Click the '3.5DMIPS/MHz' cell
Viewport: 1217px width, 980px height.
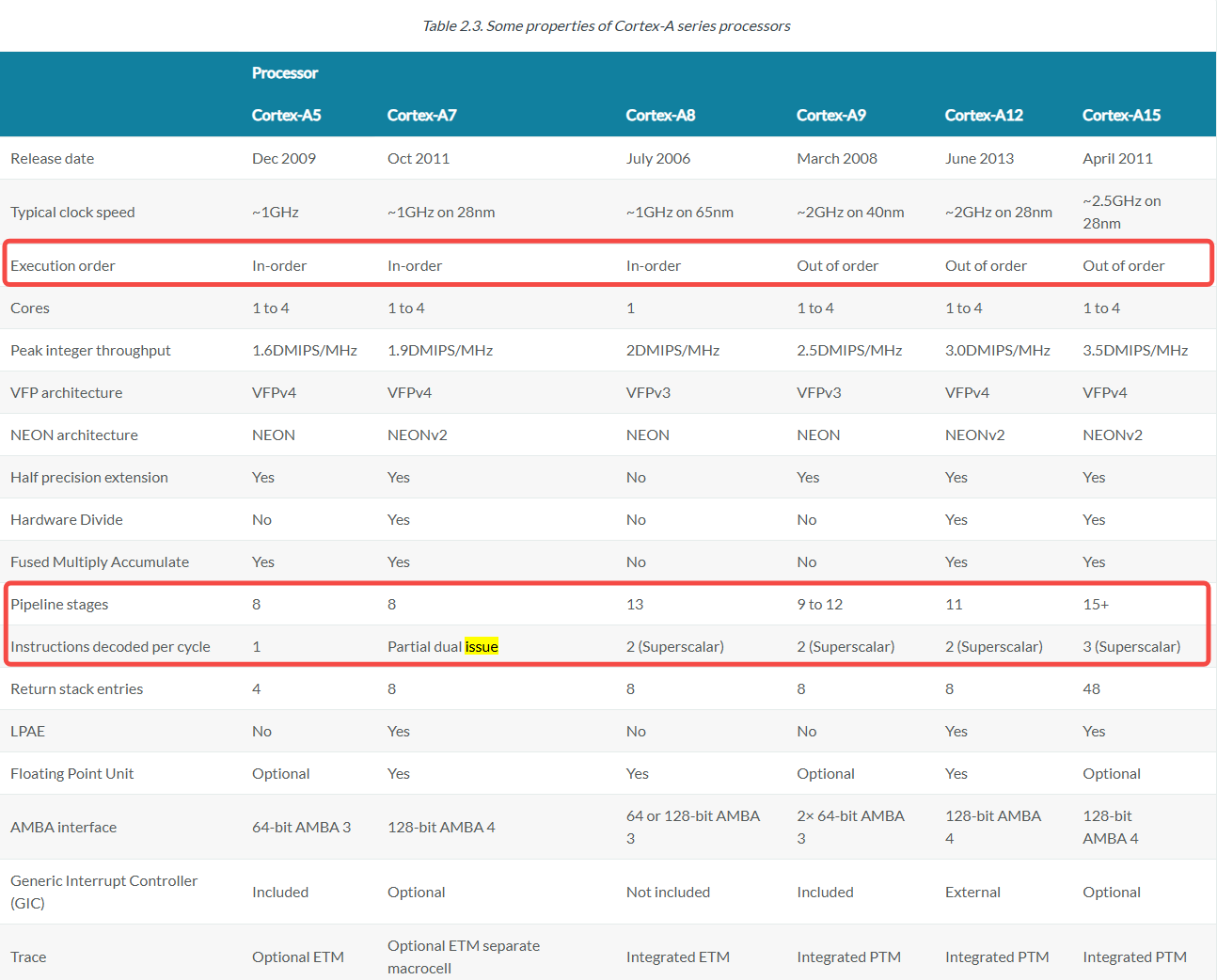1135,351
